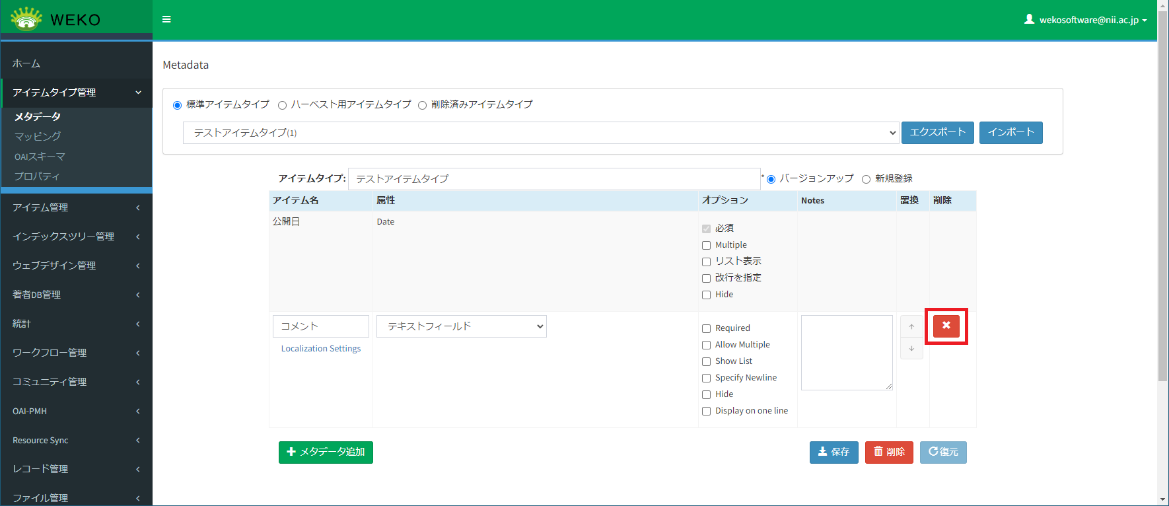Move the comment row up with the arrow
Screen dimensions: 1169x506
(911, 327)
